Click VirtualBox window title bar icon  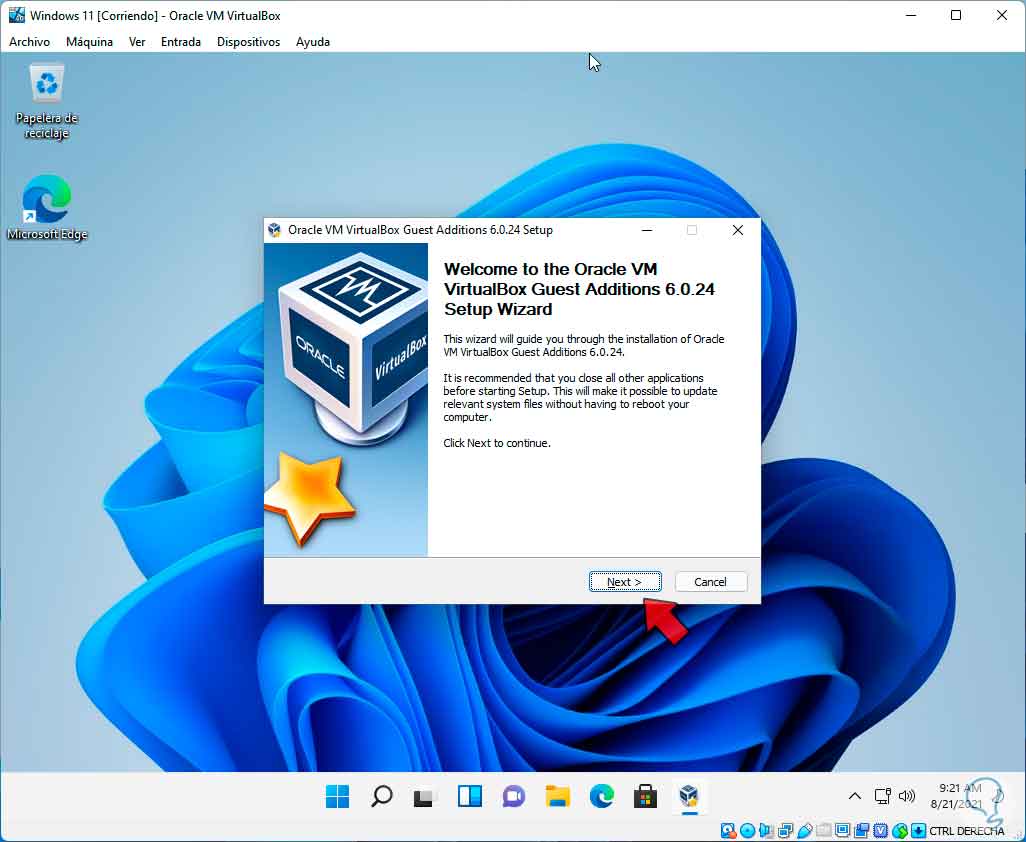tap(16, 15)
